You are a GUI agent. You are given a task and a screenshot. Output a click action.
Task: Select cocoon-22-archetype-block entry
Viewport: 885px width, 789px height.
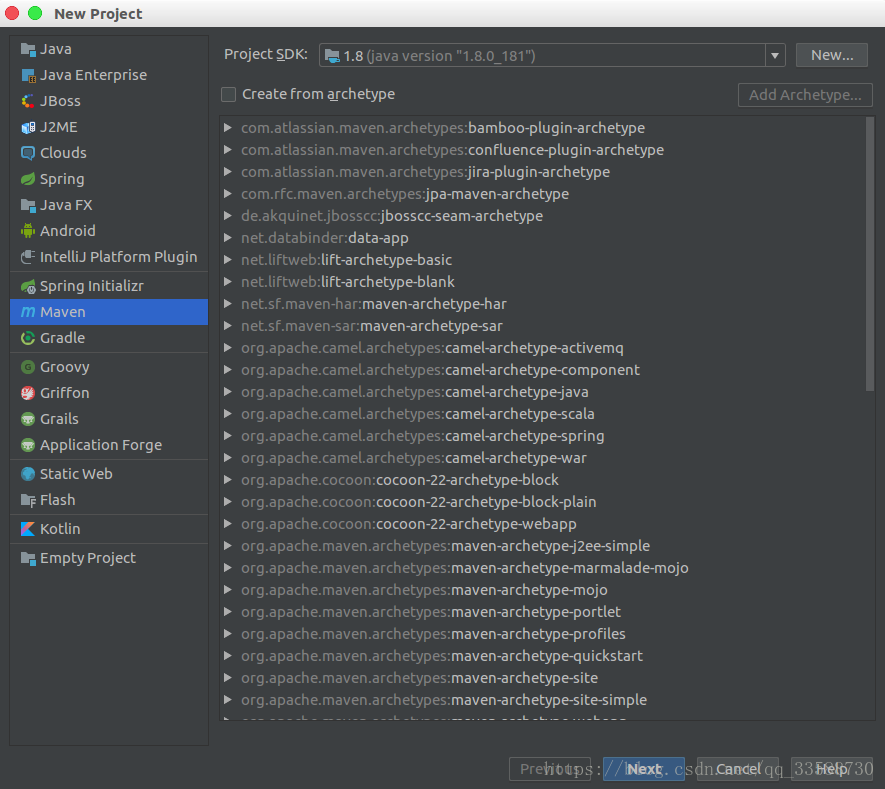click(x=400, y=480)
